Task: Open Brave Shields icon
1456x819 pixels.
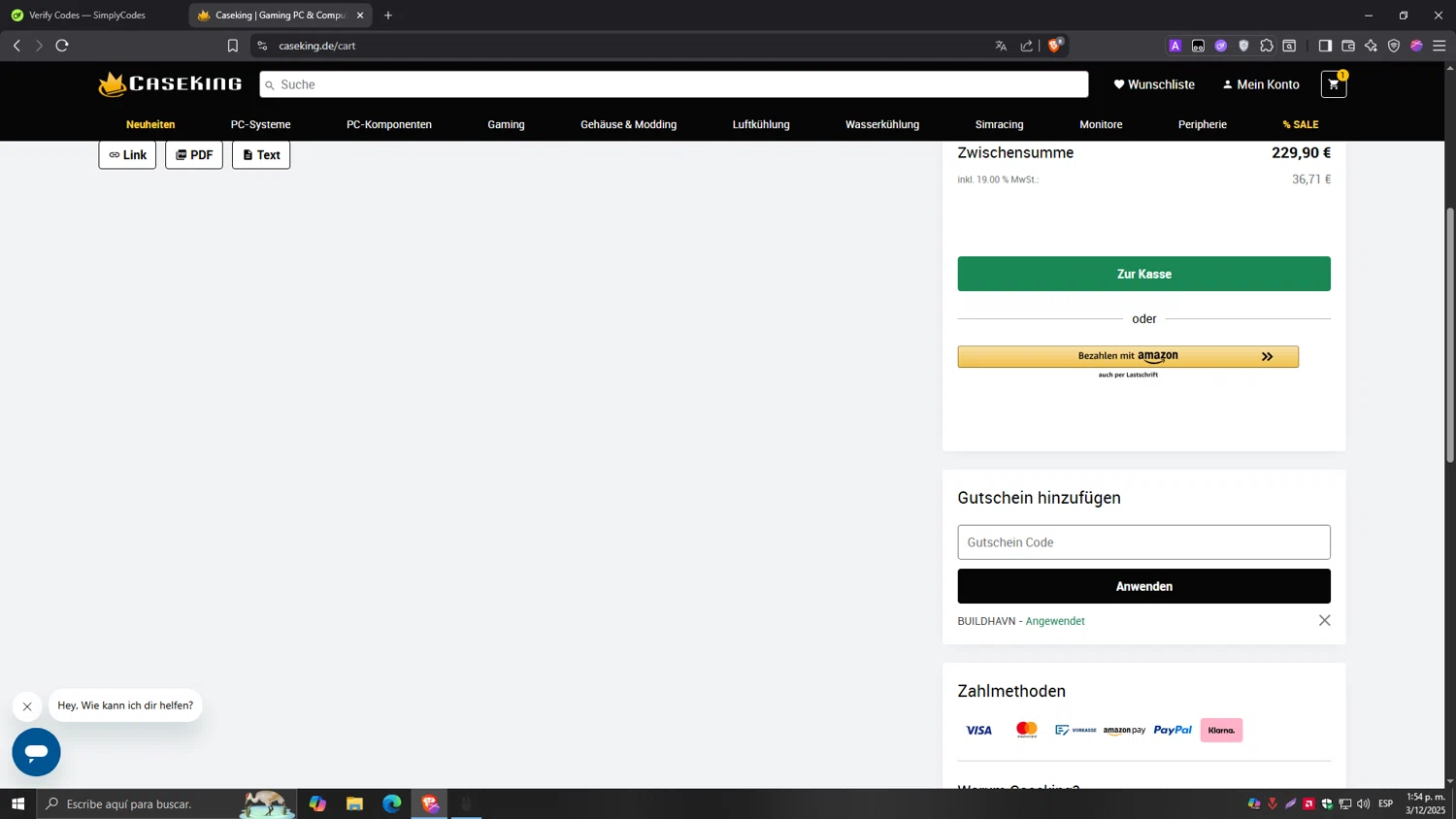Action: pos(1055,45)
